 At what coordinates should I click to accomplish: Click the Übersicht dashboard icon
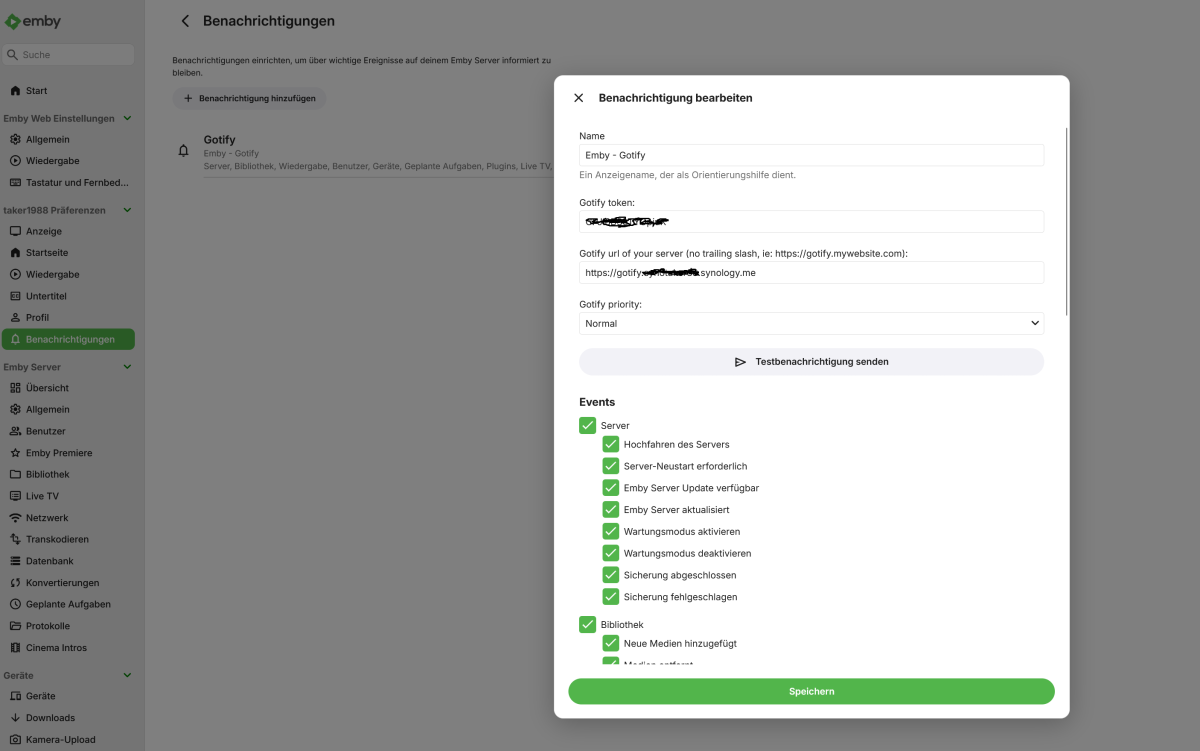(15, 388)
